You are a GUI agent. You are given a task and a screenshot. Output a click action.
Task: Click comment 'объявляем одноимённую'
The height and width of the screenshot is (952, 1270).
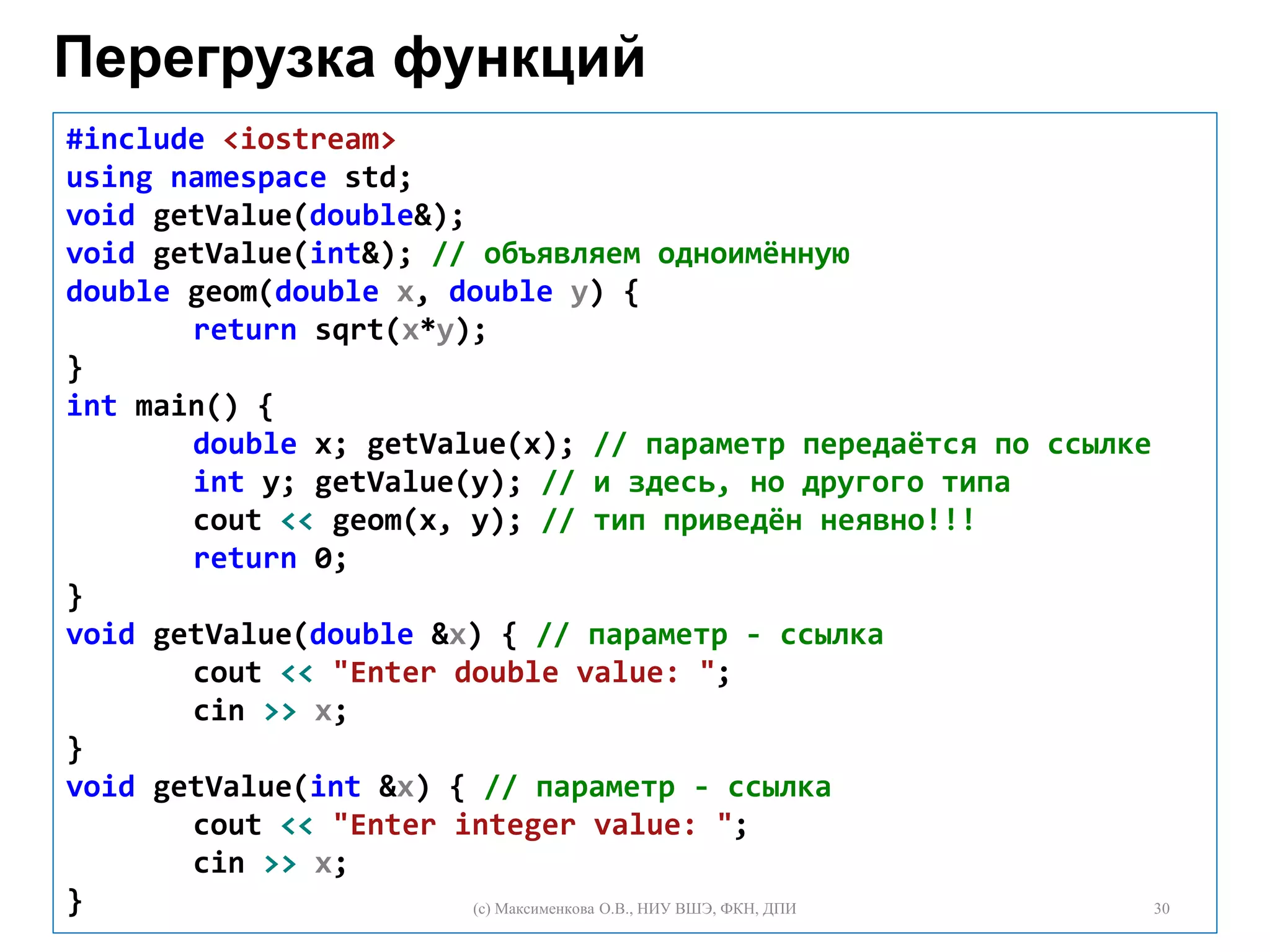point(665,254)
